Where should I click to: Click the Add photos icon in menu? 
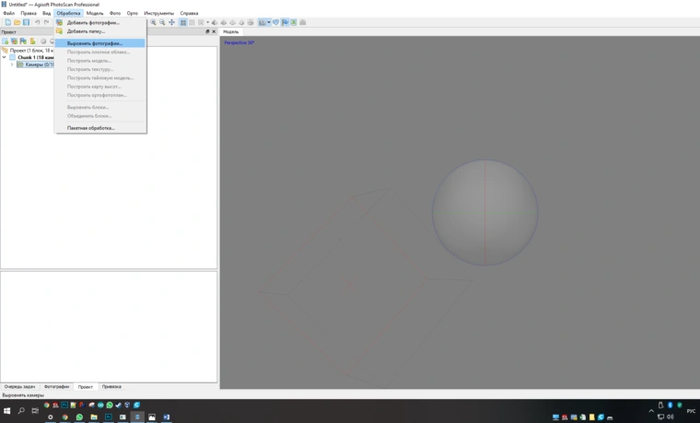point(60,22)
